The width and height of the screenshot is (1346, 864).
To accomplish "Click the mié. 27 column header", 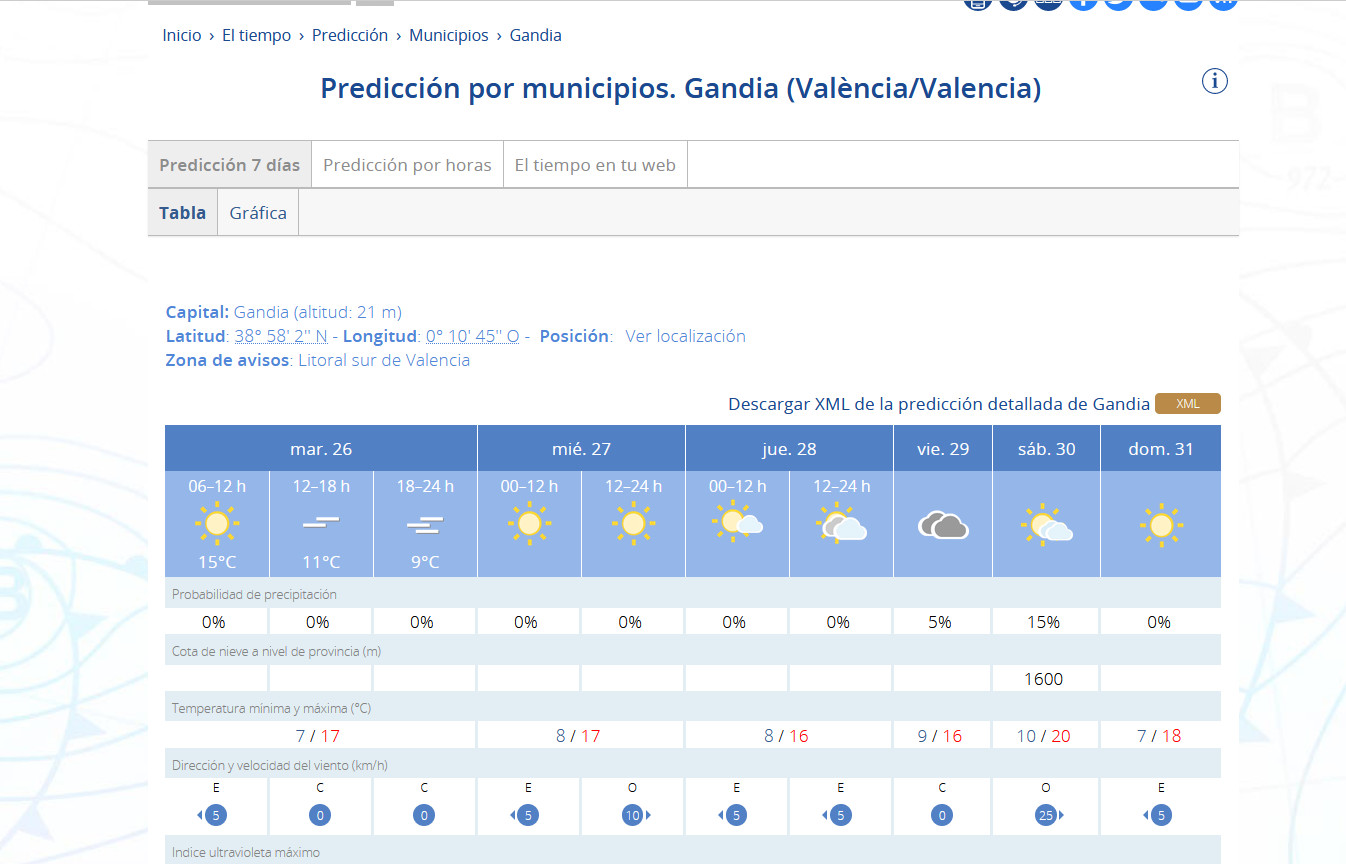I will click(x=581, y=449).
